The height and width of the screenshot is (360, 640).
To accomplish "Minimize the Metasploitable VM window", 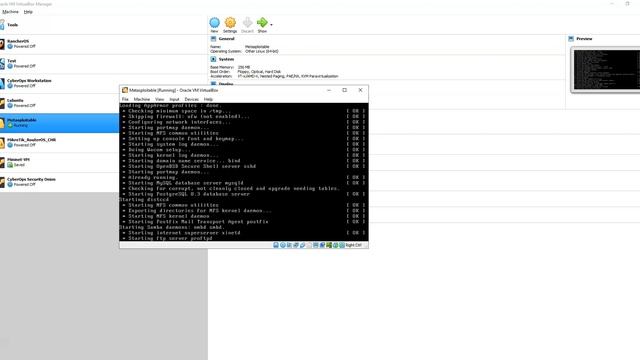I will tap(329, 90).
